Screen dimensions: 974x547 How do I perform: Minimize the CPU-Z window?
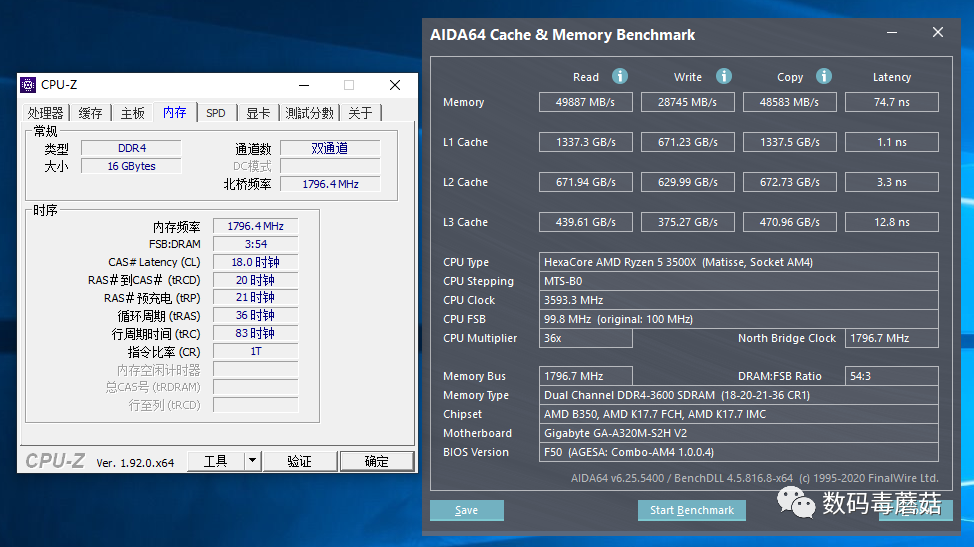click(302, 85)
